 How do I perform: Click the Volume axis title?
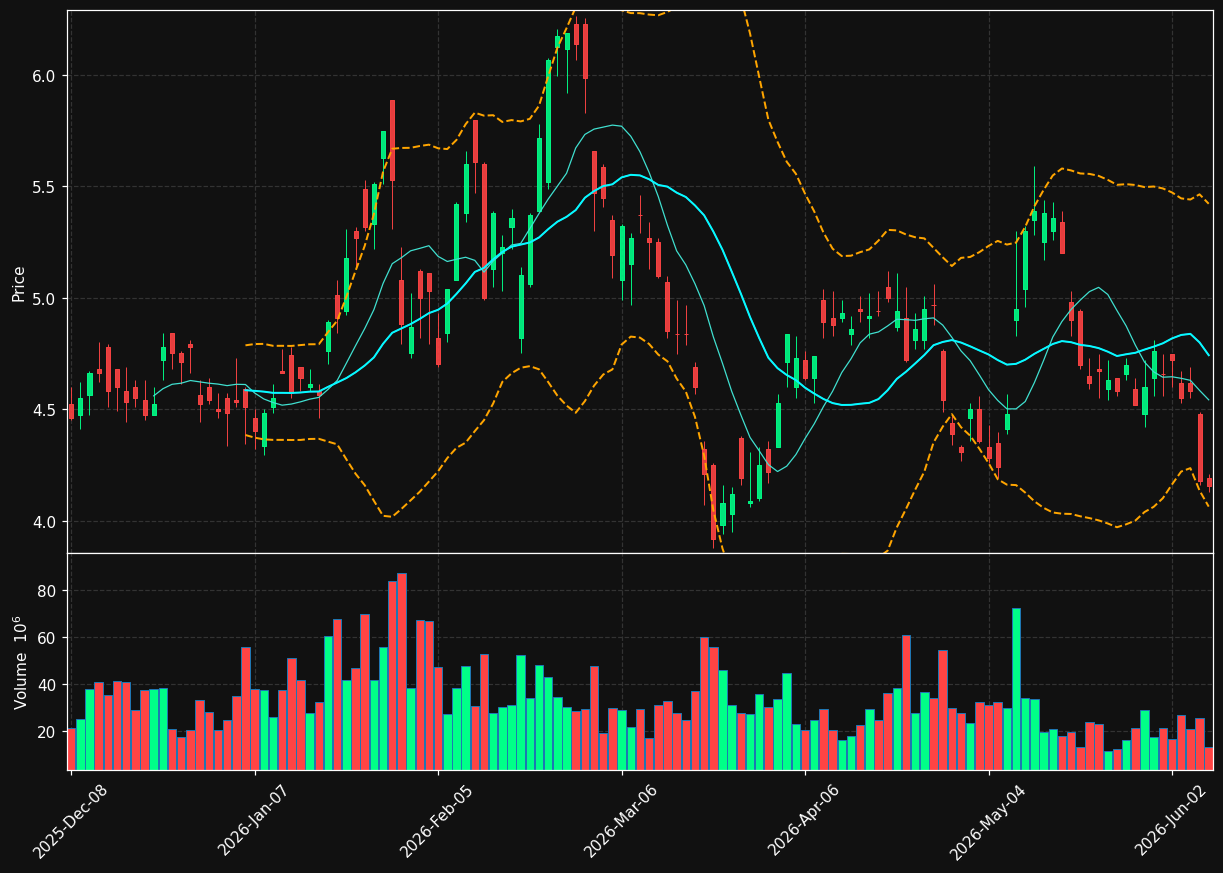point(19,663)
